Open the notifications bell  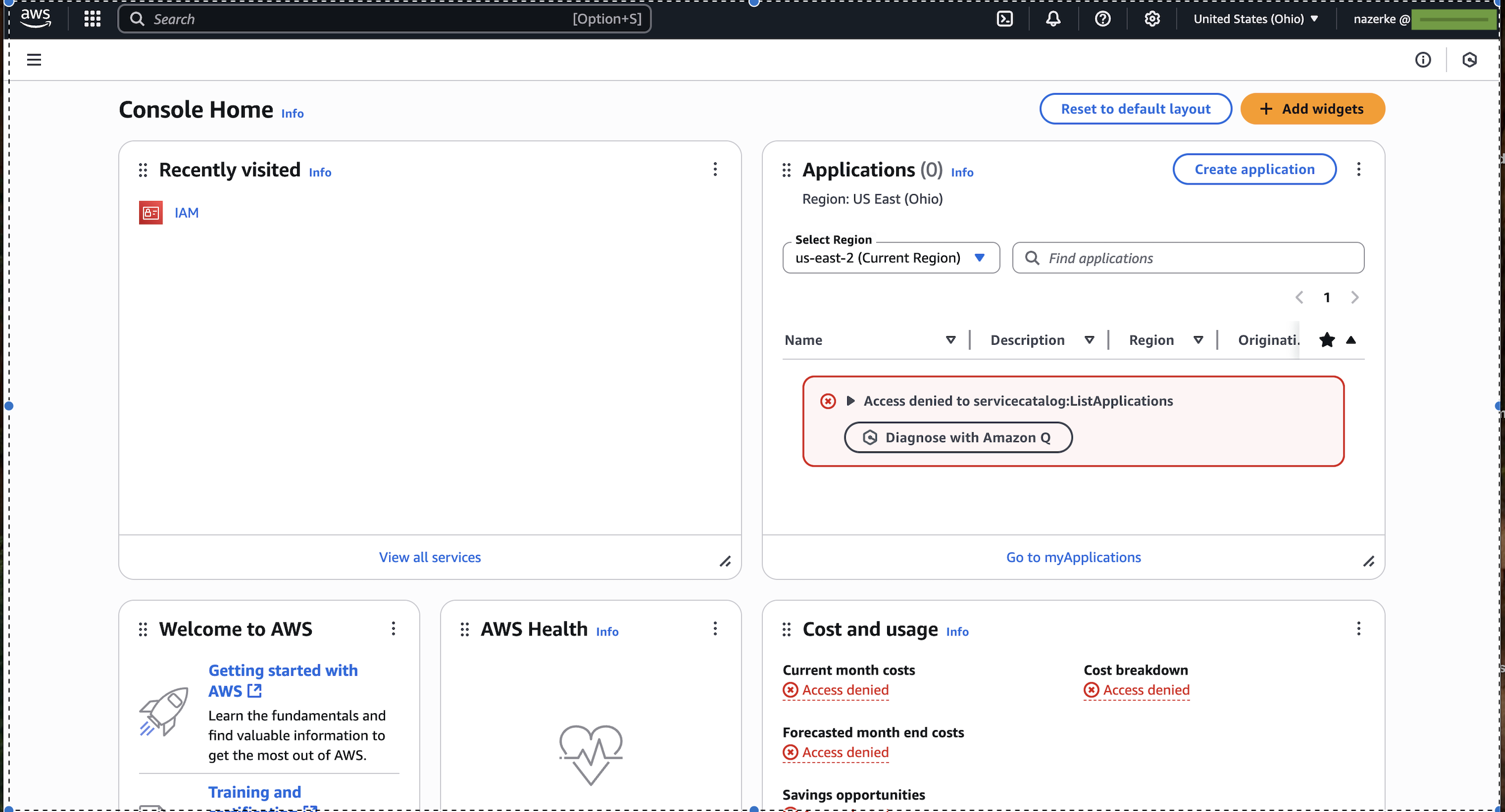click(x=1053, y=19)
